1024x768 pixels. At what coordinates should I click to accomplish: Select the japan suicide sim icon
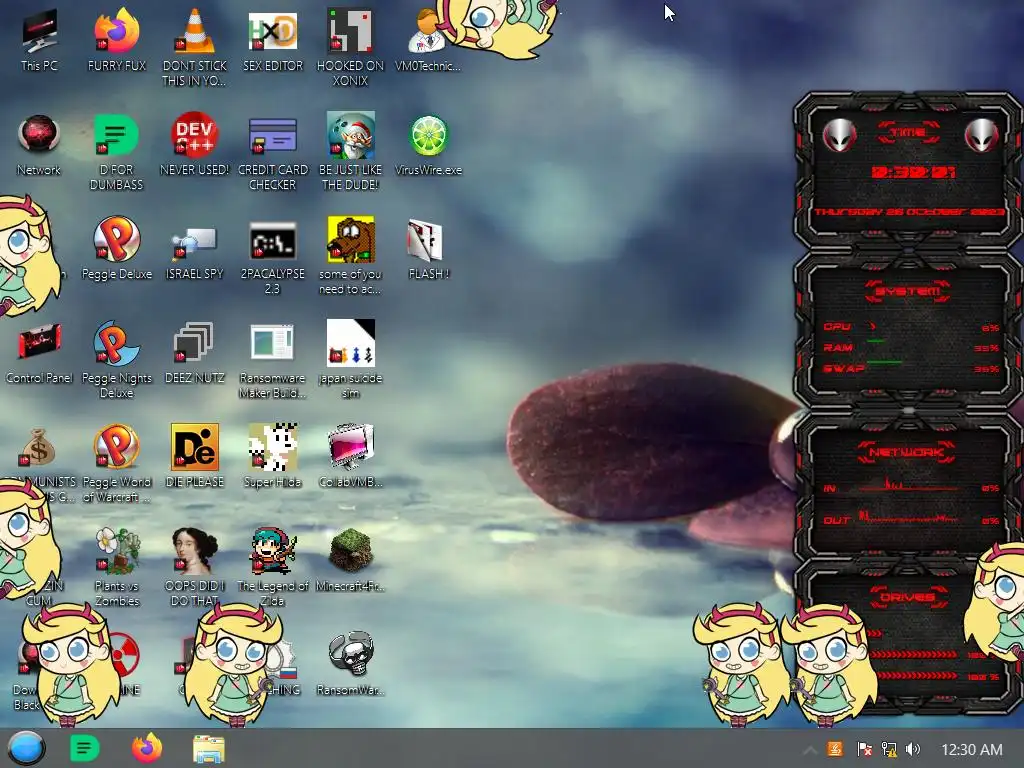point(351,360)
